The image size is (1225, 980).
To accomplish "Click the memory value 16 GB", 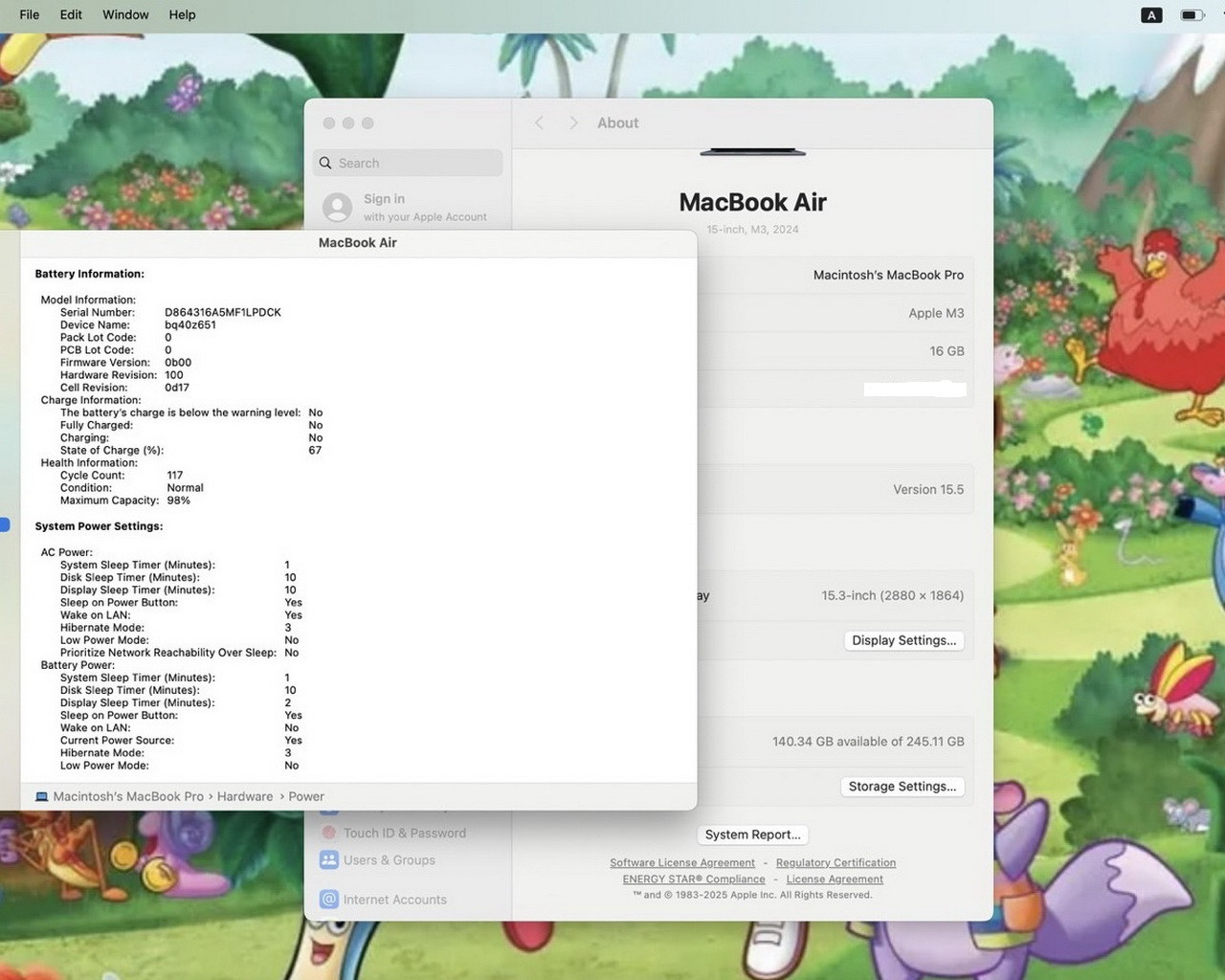I will 947,351.
